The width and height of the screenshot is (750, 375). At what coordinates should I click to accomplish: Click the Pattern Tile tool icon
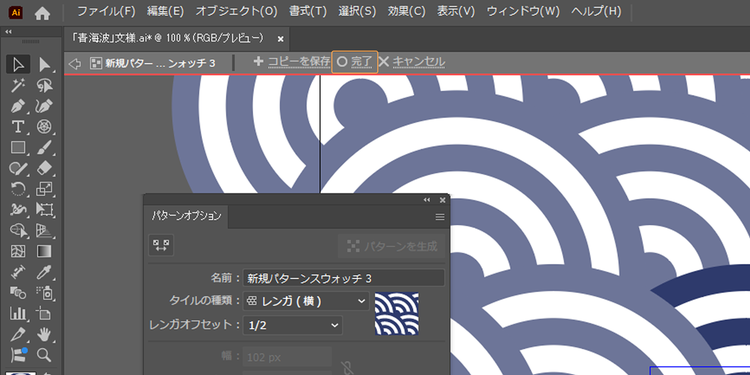[x=161, y=245]
